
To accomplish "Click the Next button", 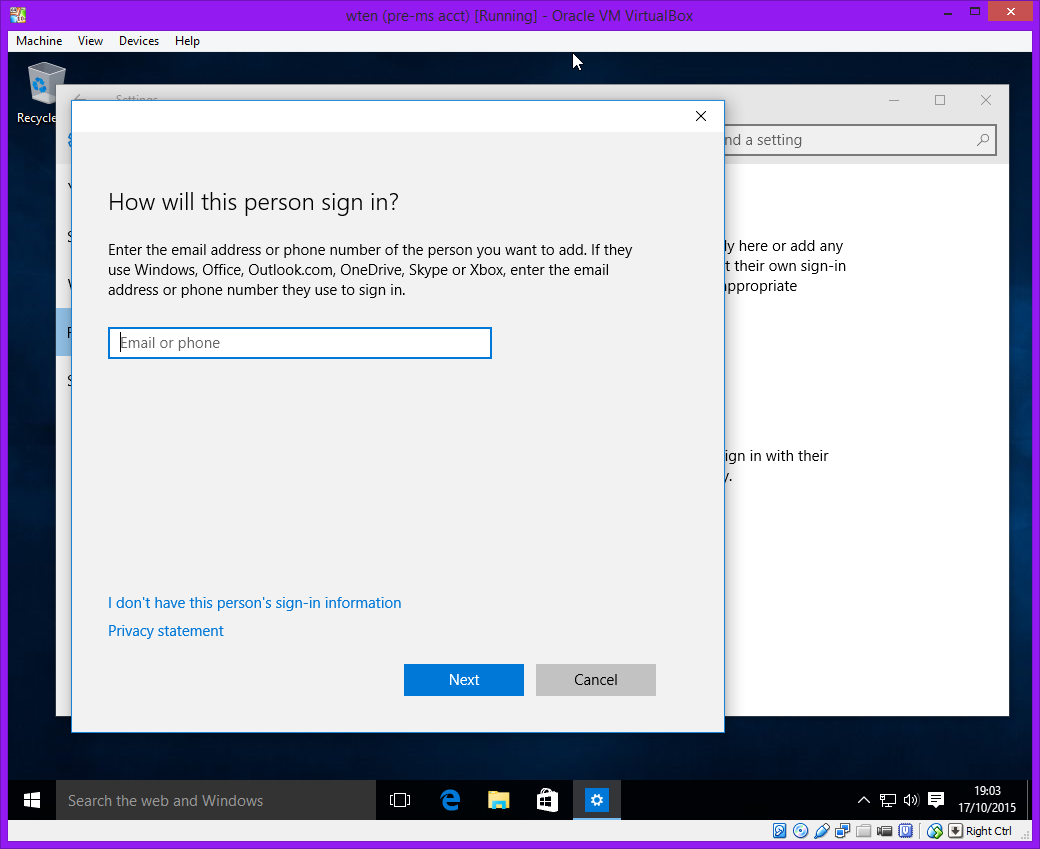I will pos(464,680).
